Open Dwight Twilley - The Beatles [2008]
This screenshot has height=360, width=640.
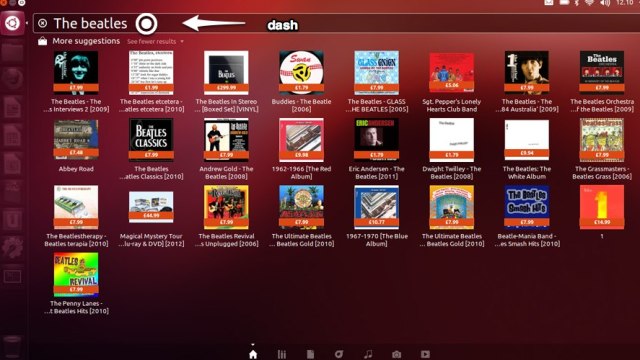click(x=451, y=149)
